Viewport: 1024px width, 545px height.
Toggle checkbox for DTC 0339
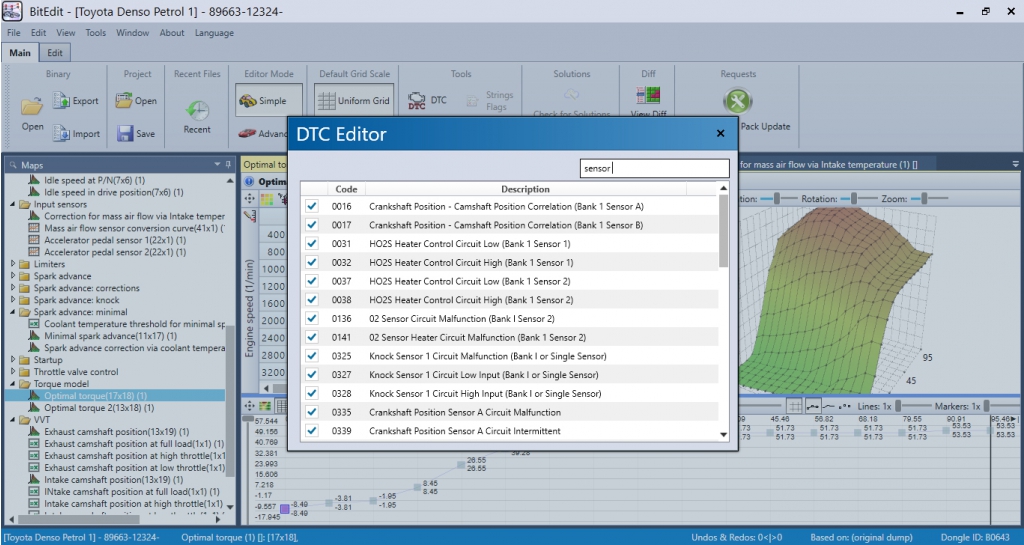[x=312, y=431]
